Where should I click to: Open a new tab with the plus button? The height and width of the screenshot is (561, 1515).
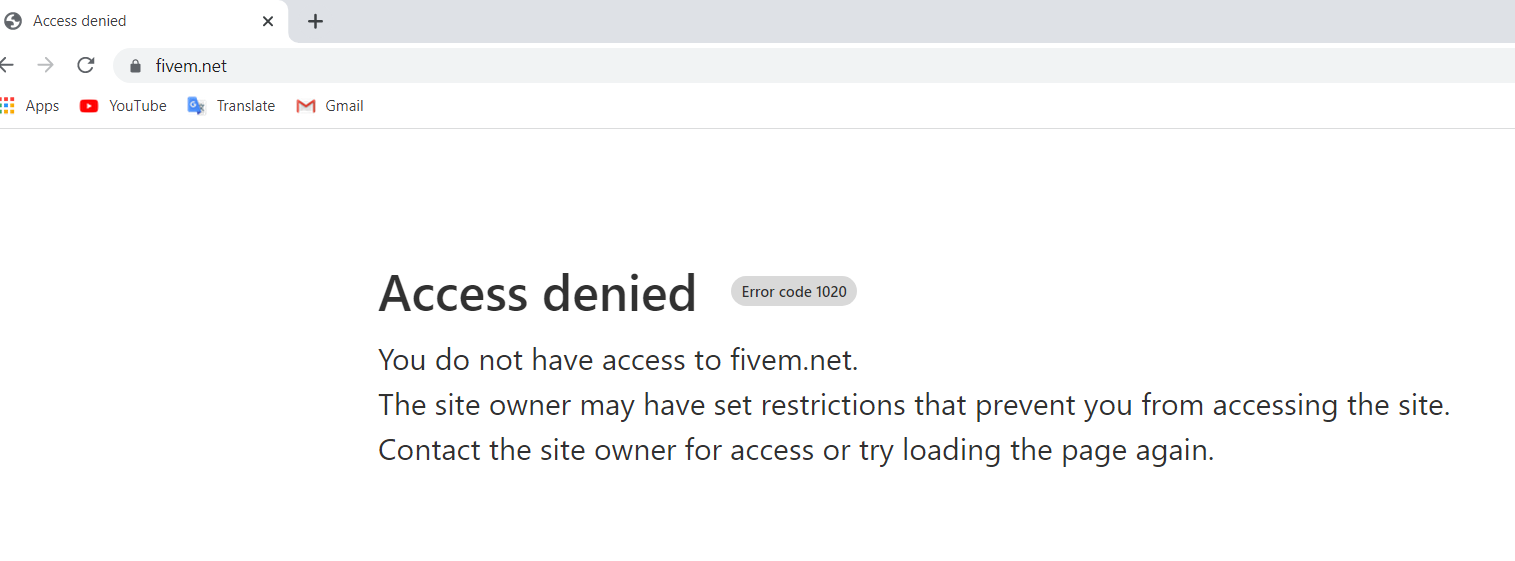click(315, 21)
